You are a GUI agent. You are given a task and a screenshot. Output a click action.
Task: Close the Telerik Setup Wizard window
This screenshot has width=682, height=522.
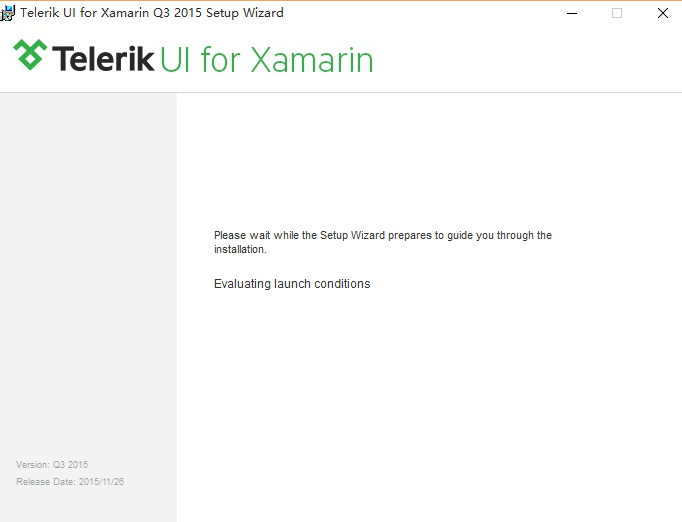point(662,13)
